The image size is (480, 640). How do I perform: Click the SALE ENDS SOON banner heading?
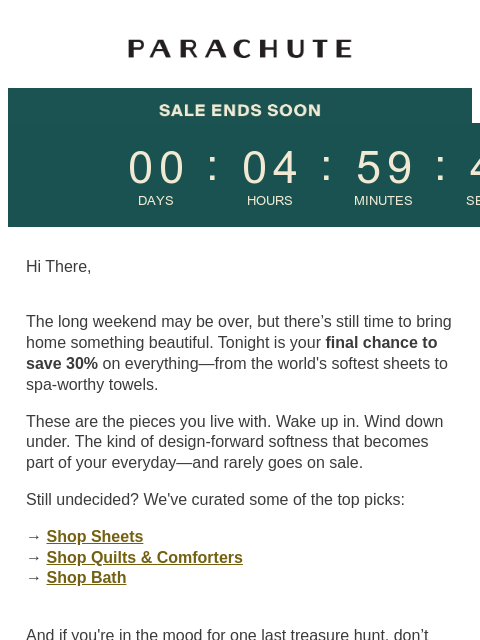240,110
